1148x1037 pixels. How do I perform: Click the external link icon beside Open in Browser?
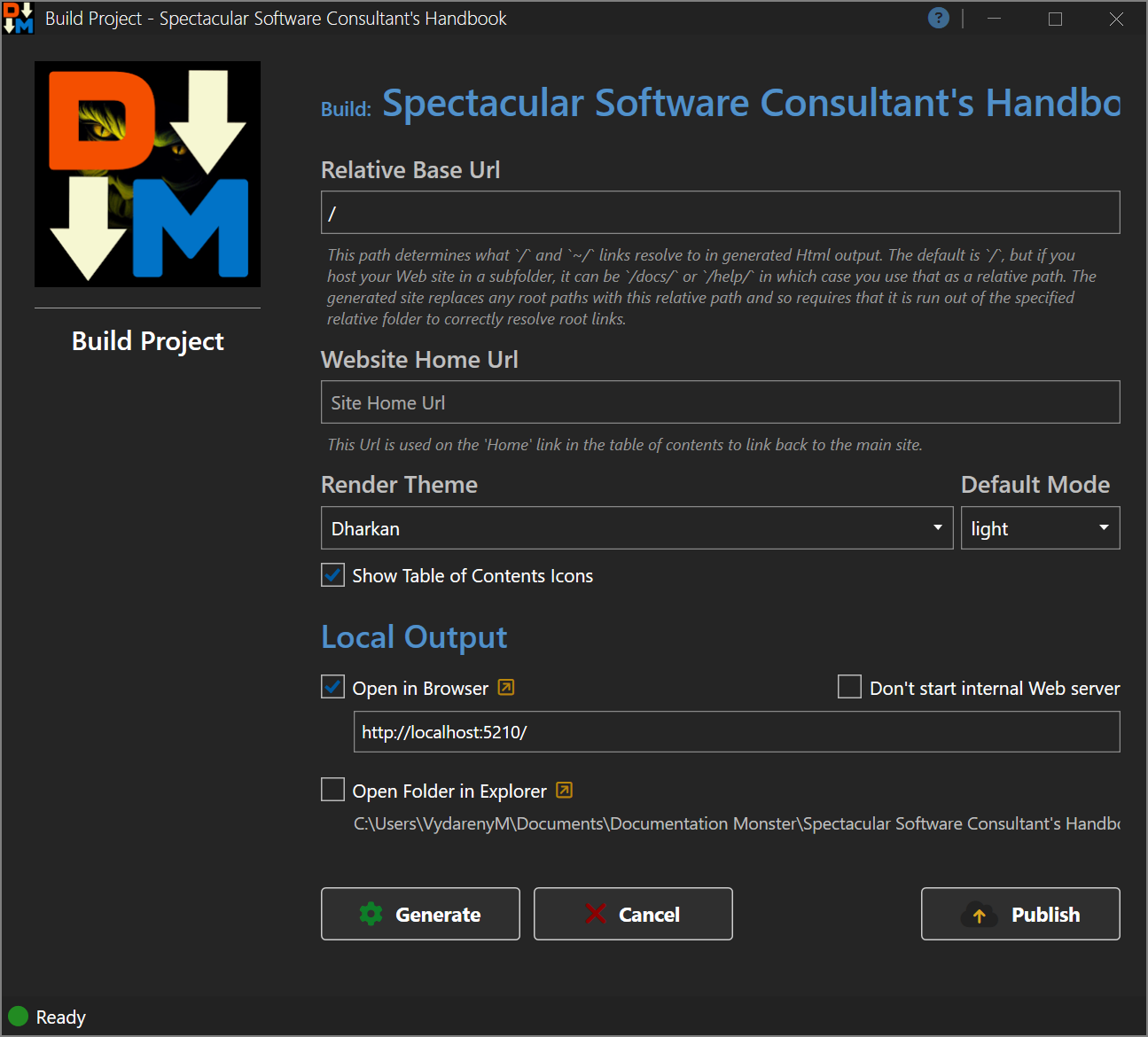[x=506, y=688]
